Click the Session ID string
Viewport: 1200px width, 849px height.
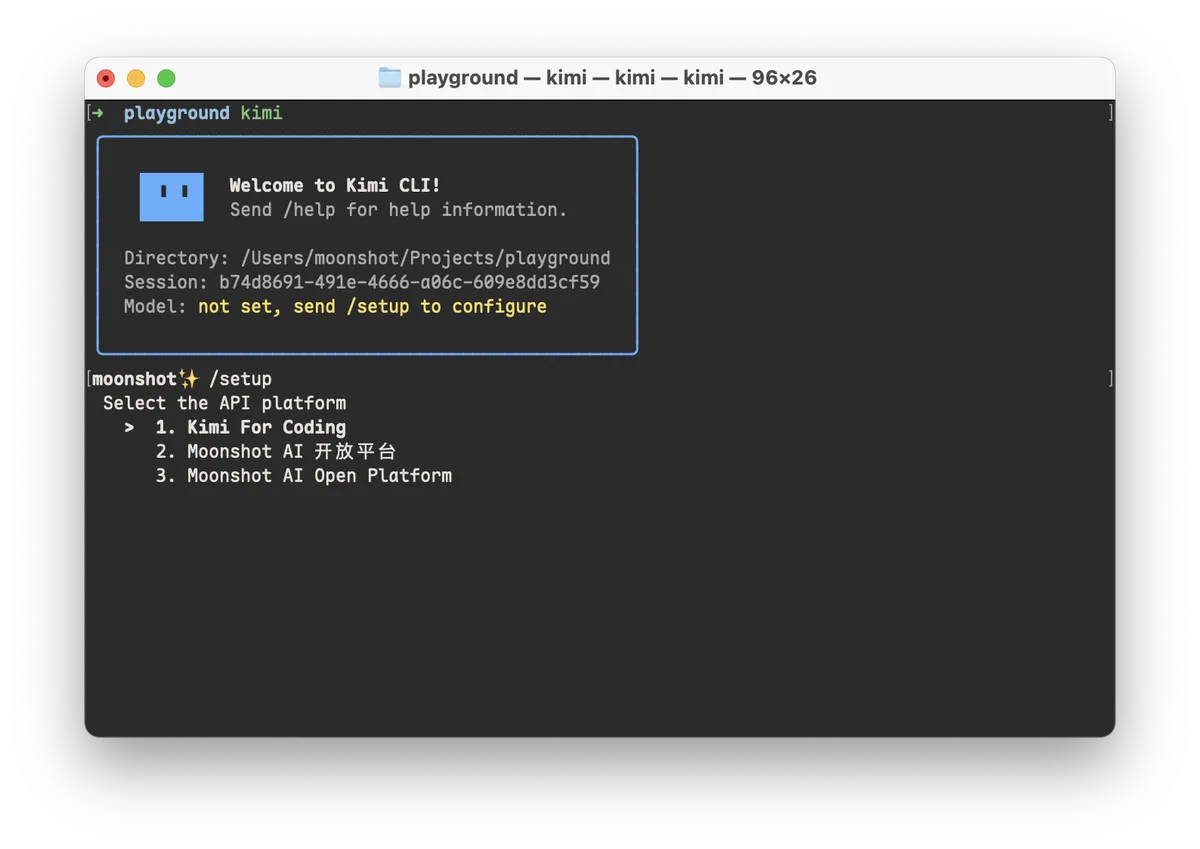tap(409, 283)
